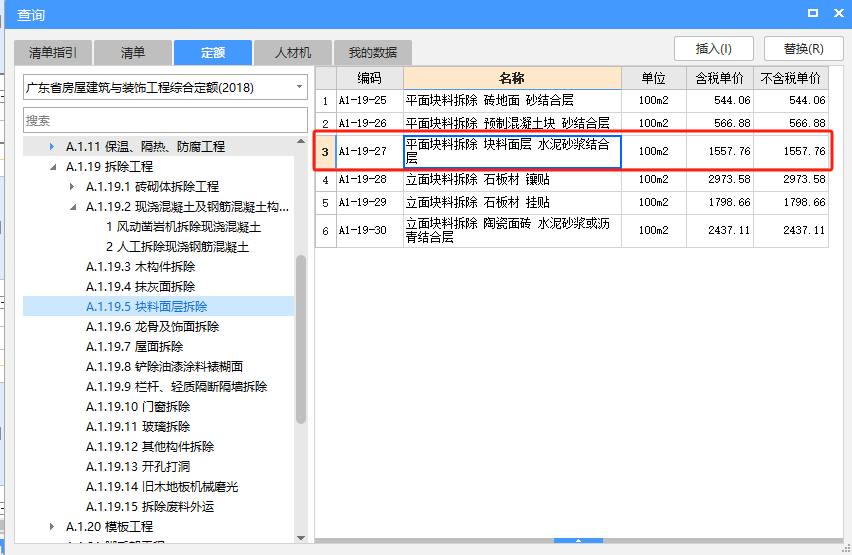
Task: Expand the A.1.20 模板工程 node arrow
Action: (x=52, y=526)
